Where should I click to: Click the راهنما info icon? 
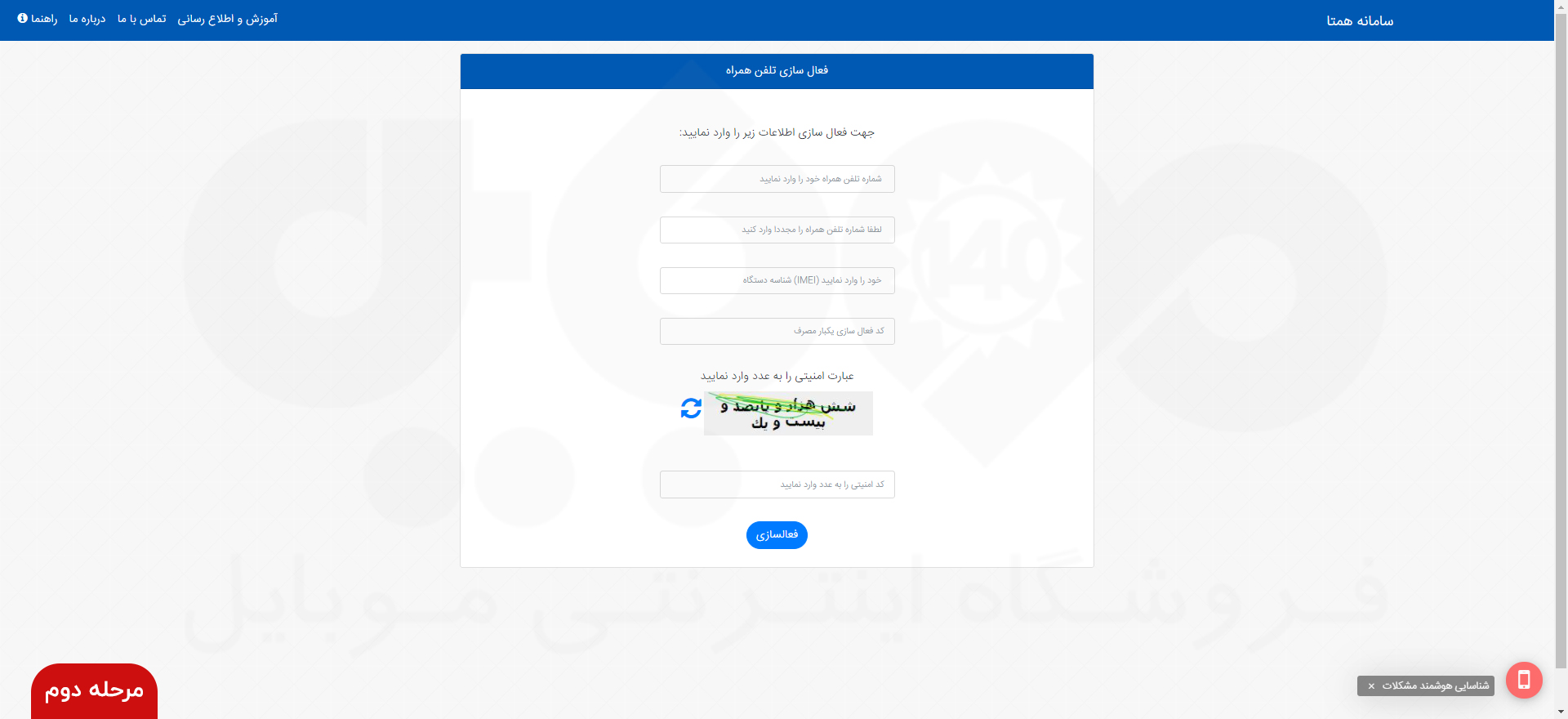tap(23, 18)
